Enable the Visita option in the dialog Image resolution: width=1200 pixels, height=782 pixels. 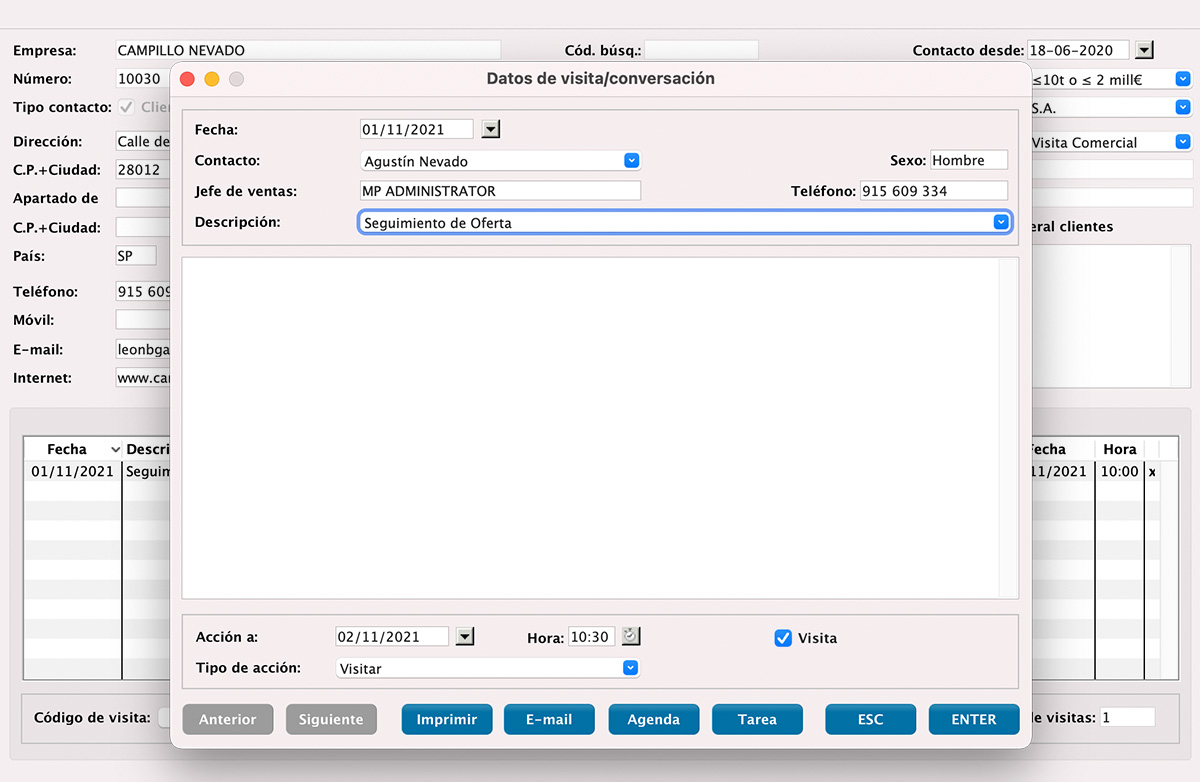click(x=782, y=636)
